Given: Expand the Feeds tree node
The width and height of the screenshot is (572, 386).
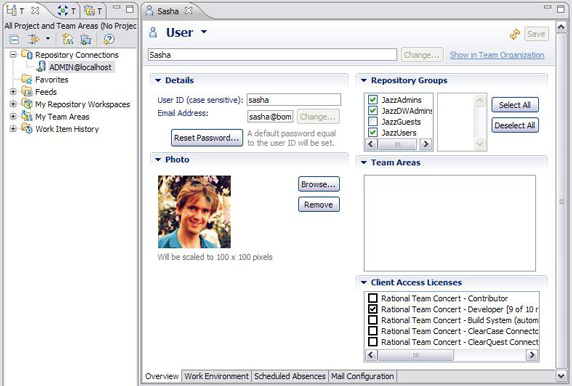Looking at the screenshot, I should pyautogui.click(x=13, y=92).
